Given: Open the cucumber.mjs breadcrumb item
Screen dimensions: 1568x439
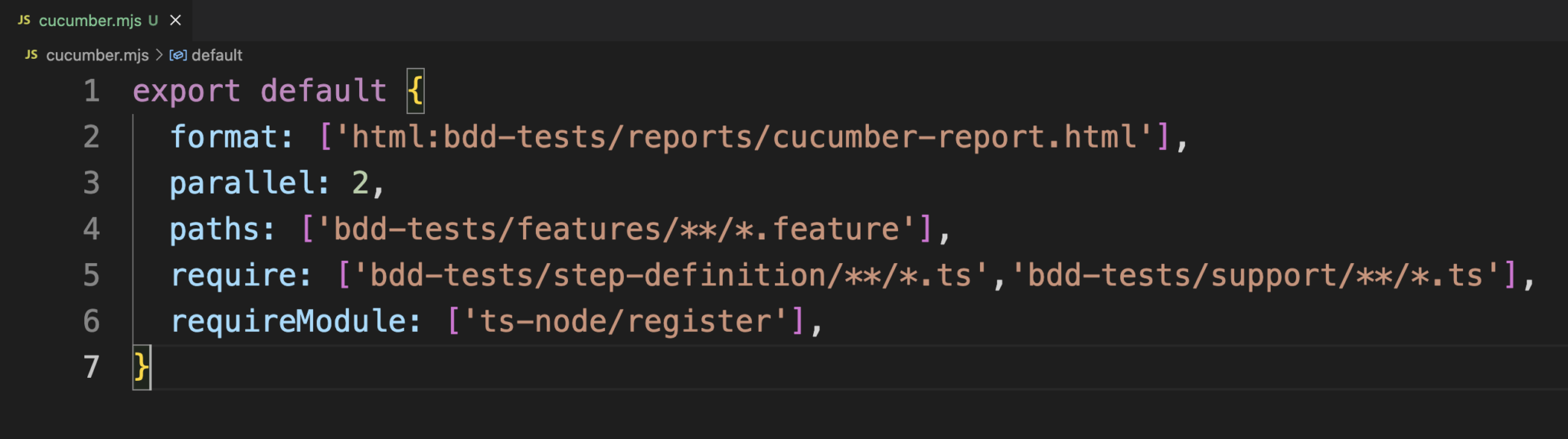Looking at the screenshot, I should pos(97,55).
